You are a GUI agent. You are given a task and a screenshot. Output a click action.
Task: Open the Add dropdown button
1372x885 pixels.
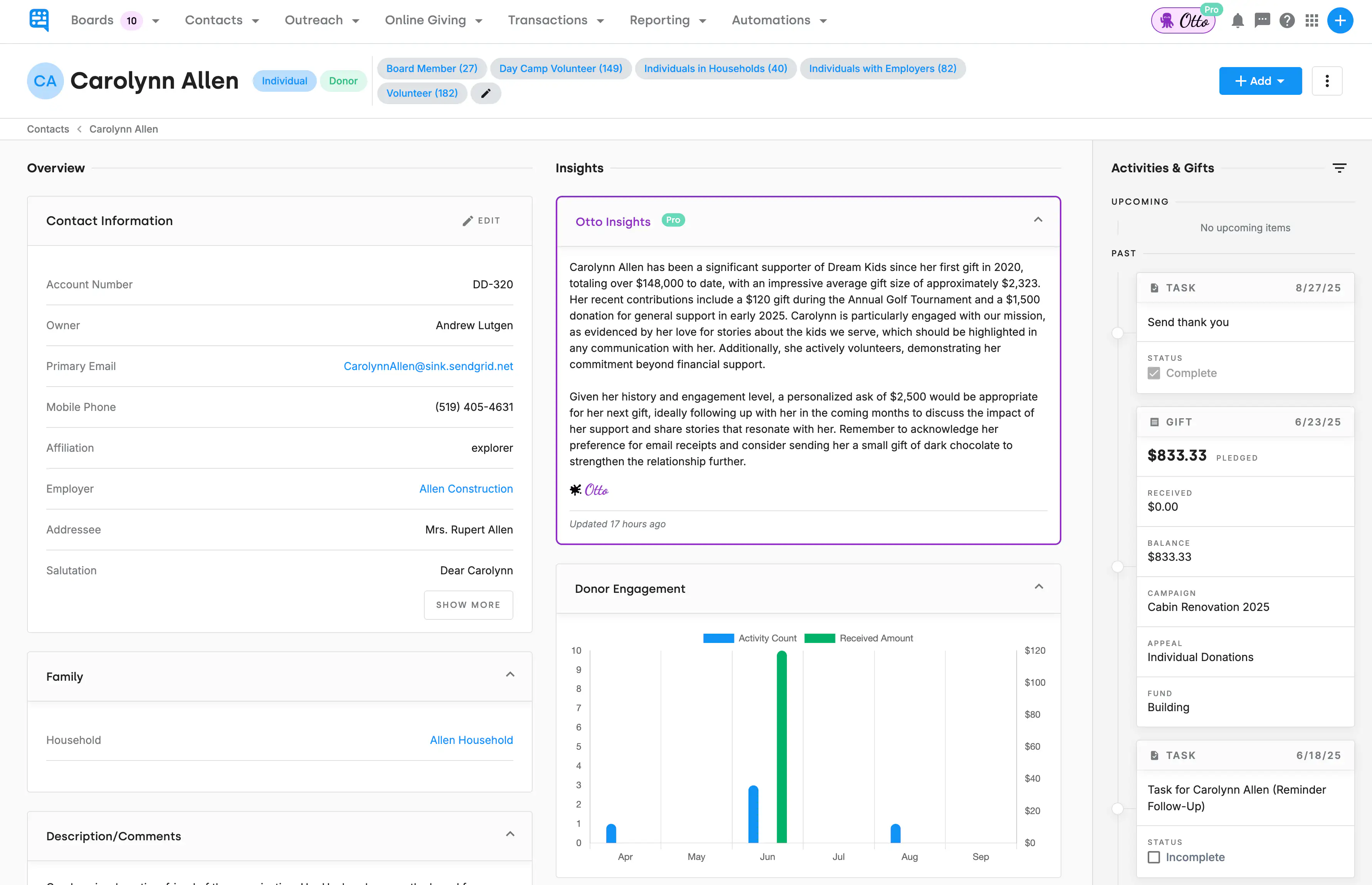click(1260, 81)
